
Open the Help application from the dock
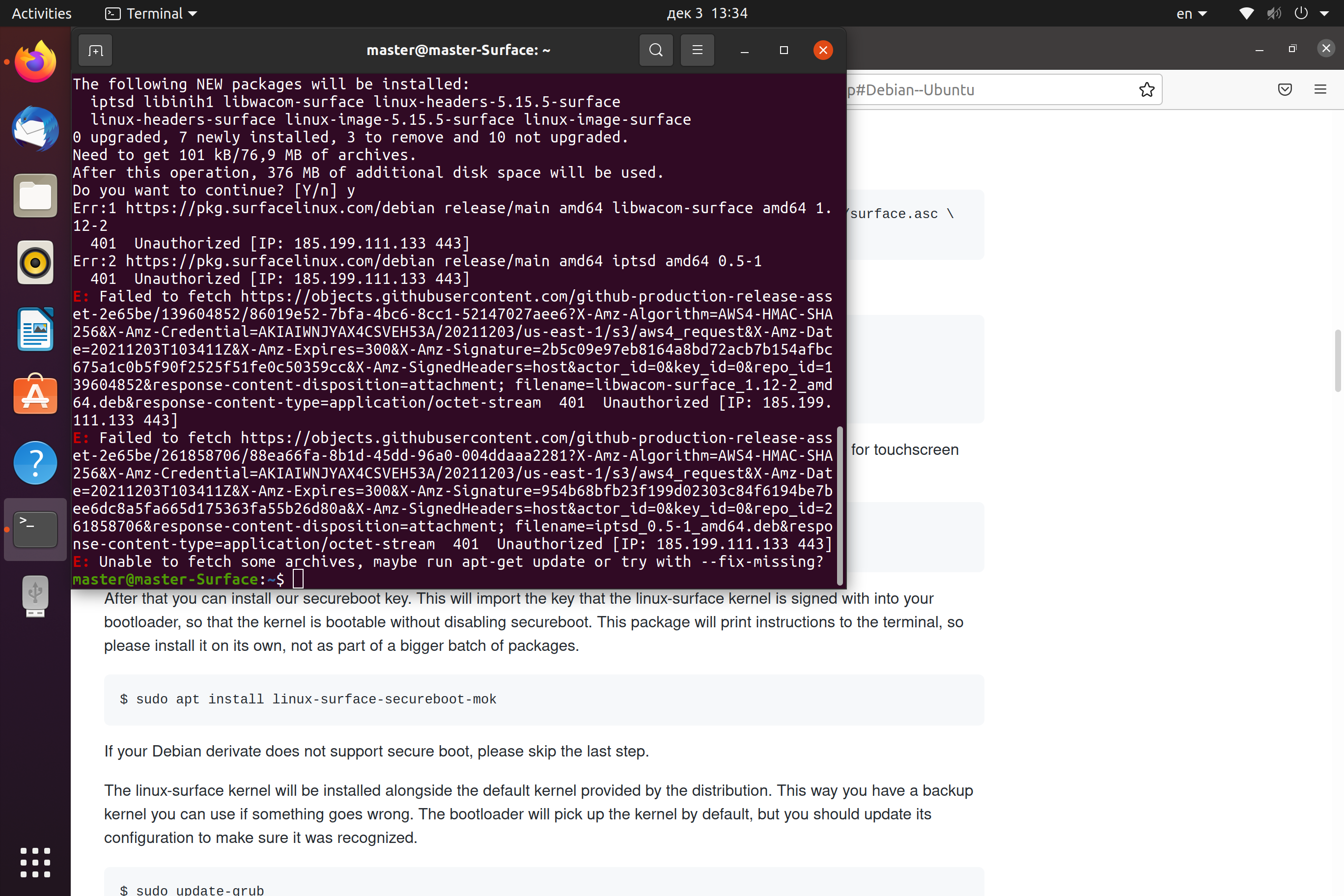pos(34,462)
